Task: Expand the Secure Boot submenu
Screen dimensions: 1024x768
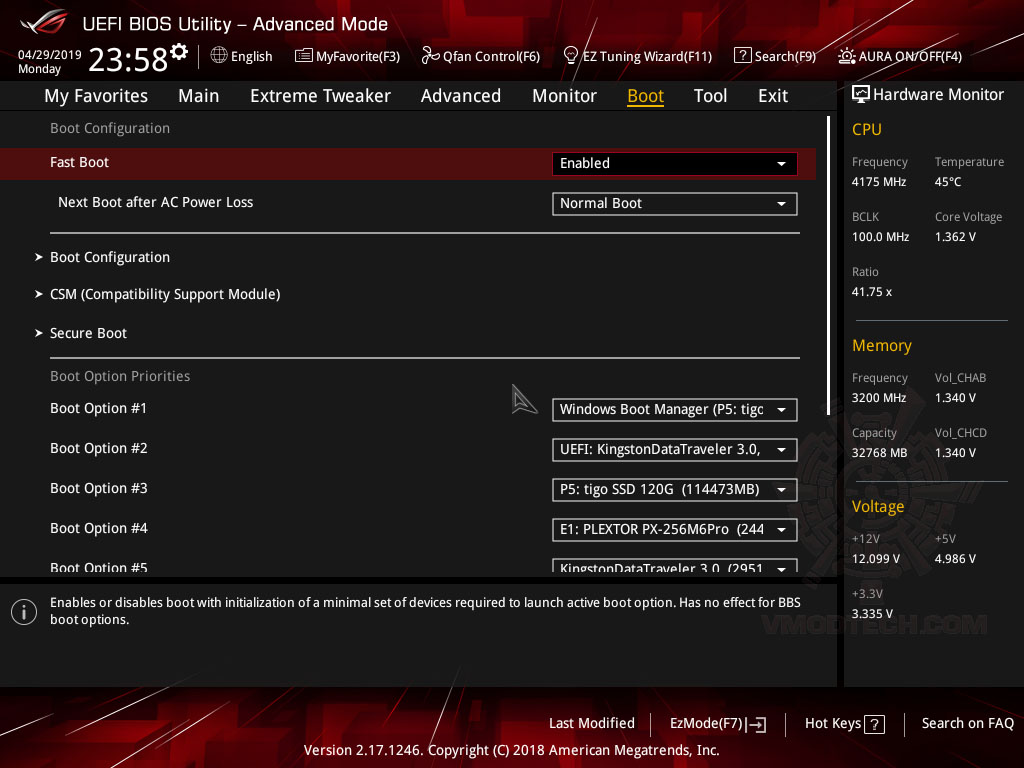Action: [88, 333]
